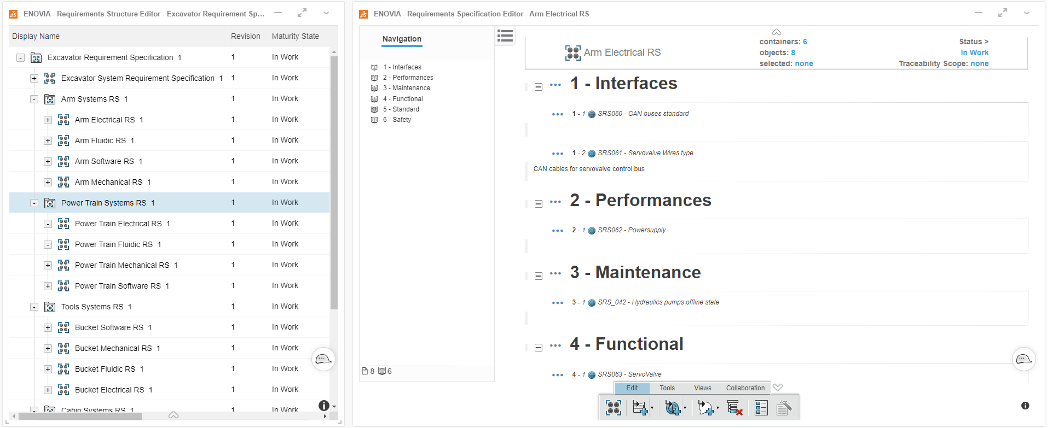
Task: Collapse the action bar with heart-shaped chevron
Action: [777, 388]
